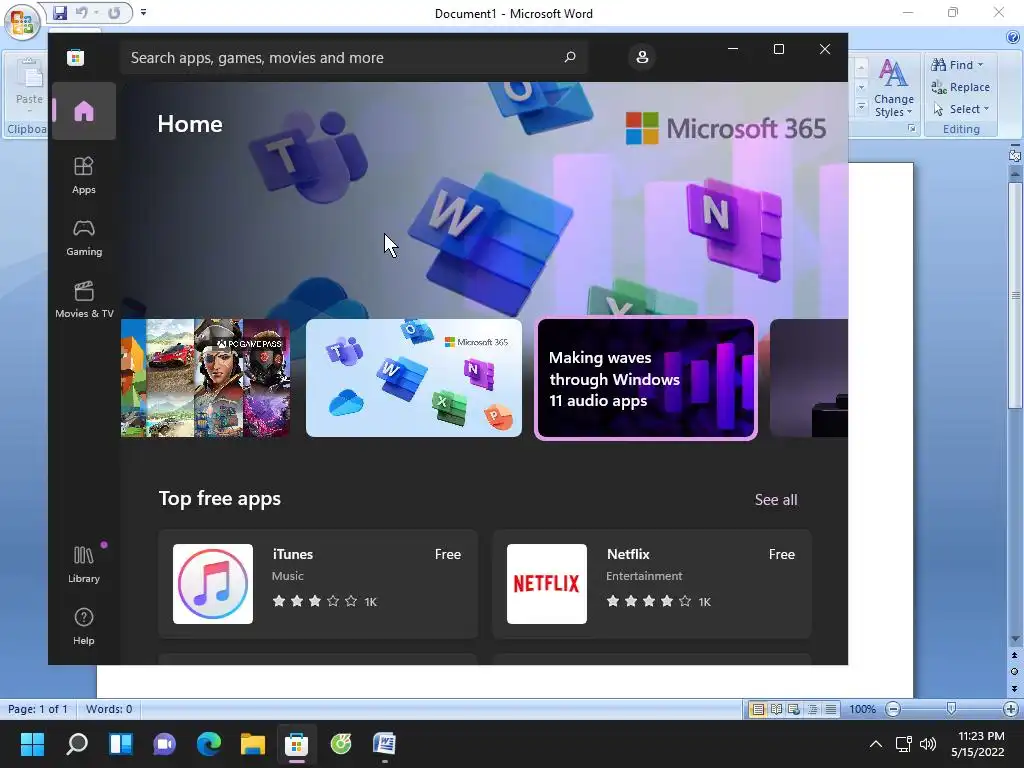Customize Quick Access Toolbar dropdown arrow
The image size is (1024, 768).
[x=143, y=12]
